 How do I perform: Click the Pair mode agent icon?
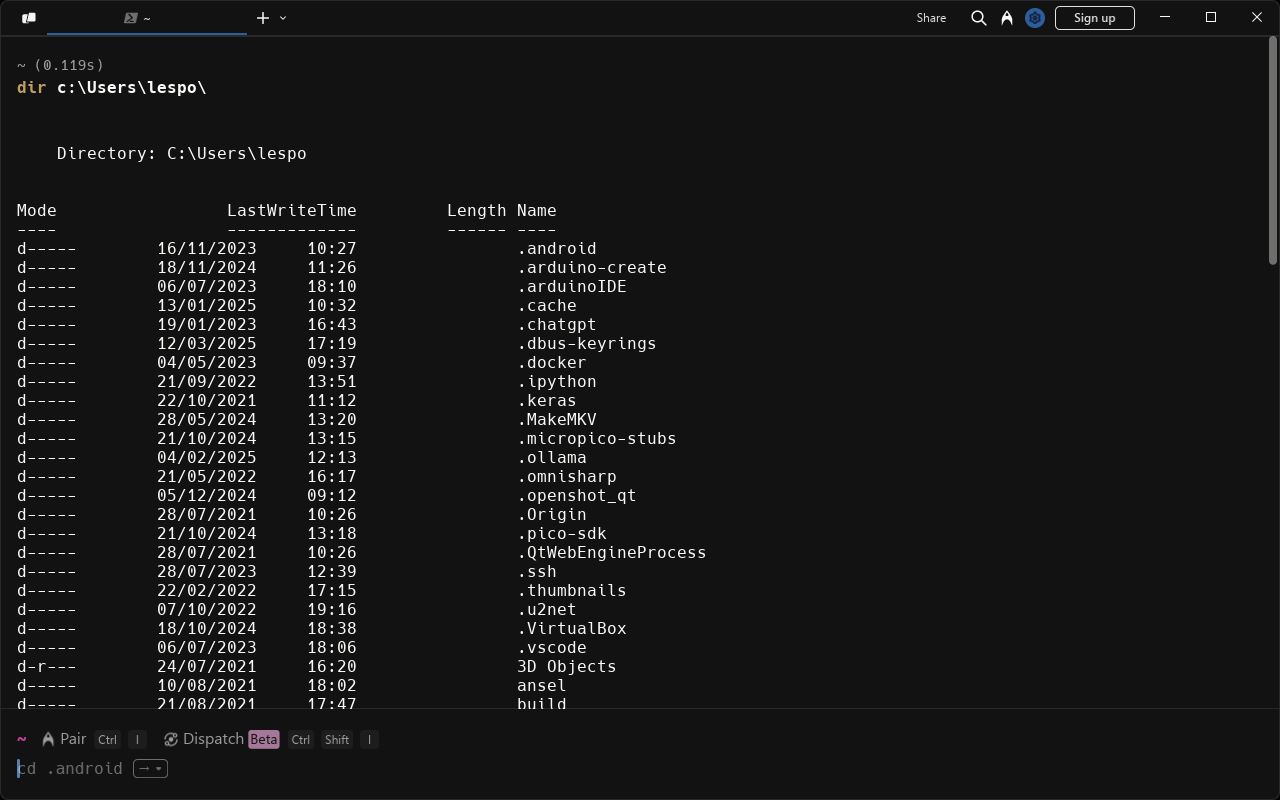point(48,739)
